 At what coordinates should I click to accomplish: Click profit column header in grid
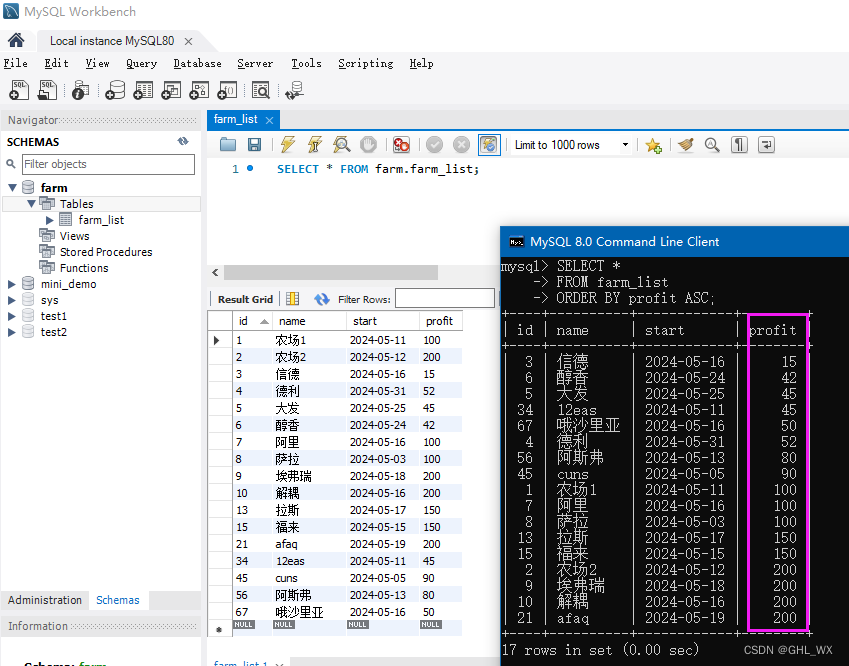click(x=439, y=321)
